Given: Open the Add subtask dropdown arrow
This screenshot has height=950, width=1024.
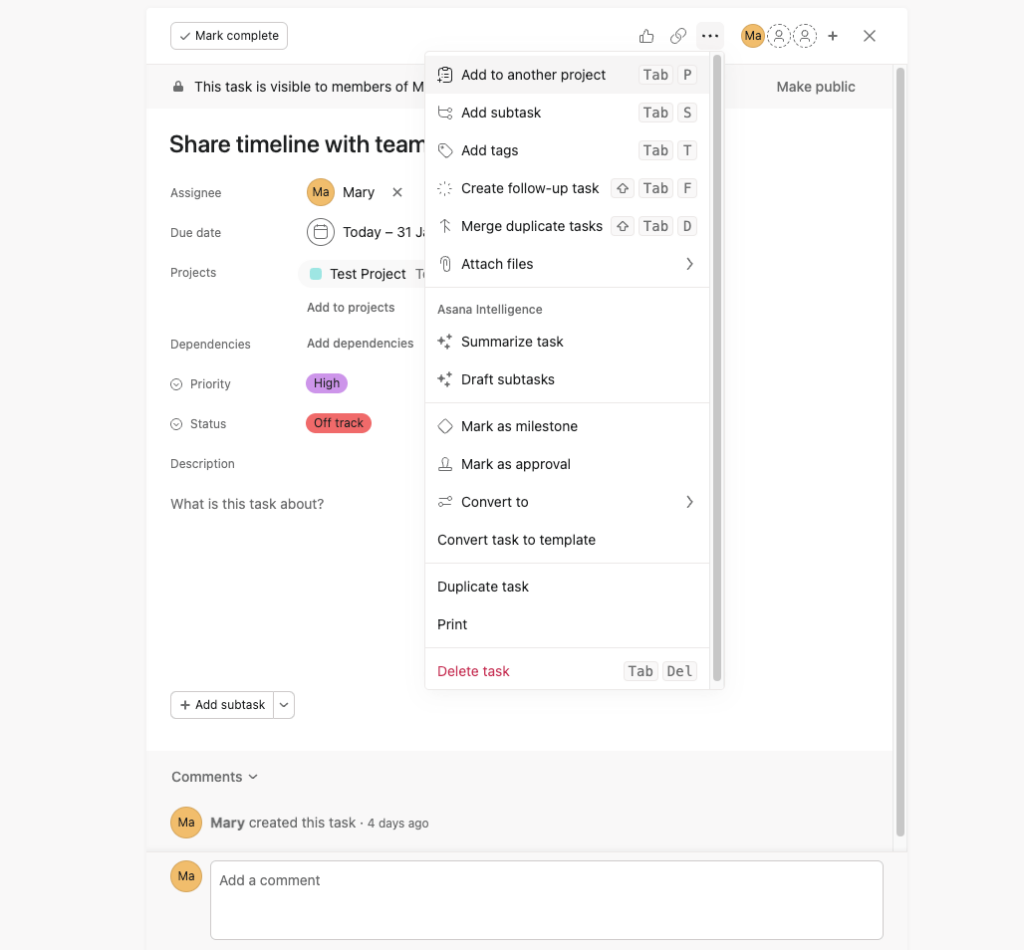Looking at the screenshot, I should [x=283, y=704].
